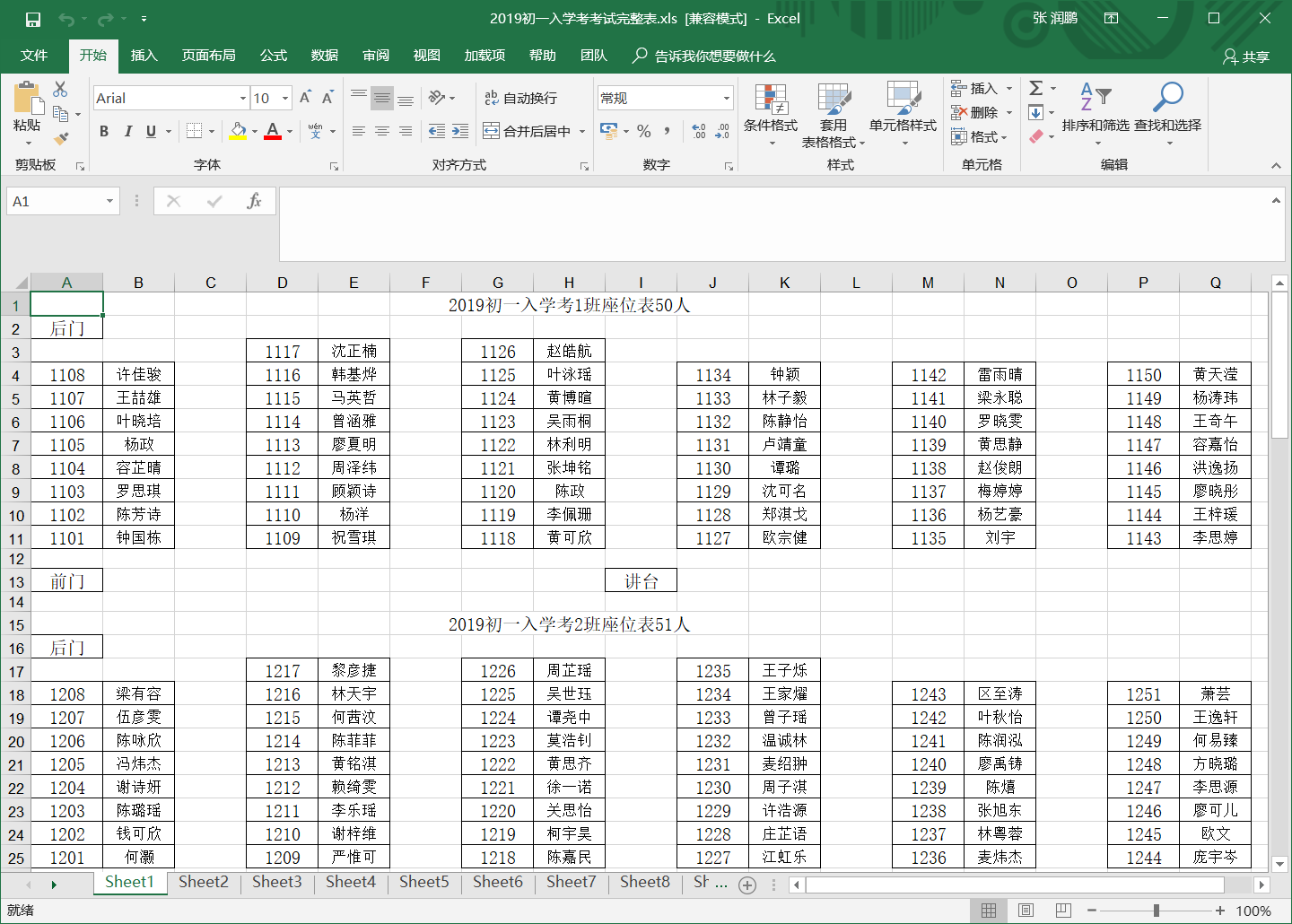This screenshot has height=924, width=1292.
Task: Expand number format 常规 dropdown
Action: (x=727, y=98)
